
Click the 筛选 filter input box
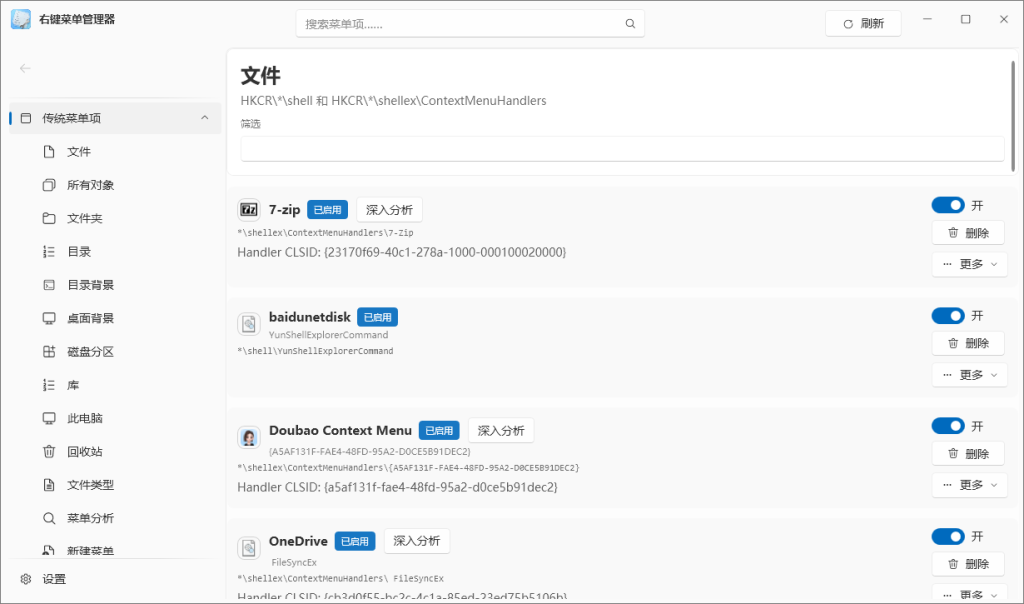(x=622, y=149)
